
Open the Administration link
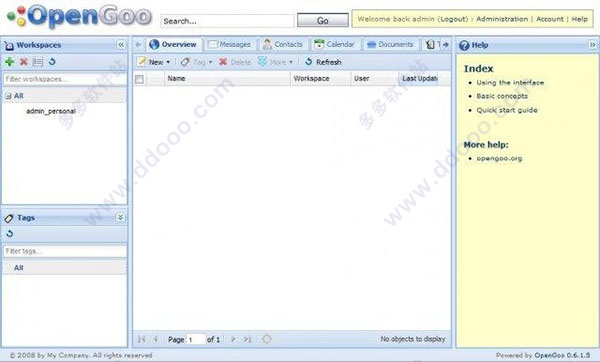click(502, 19)
